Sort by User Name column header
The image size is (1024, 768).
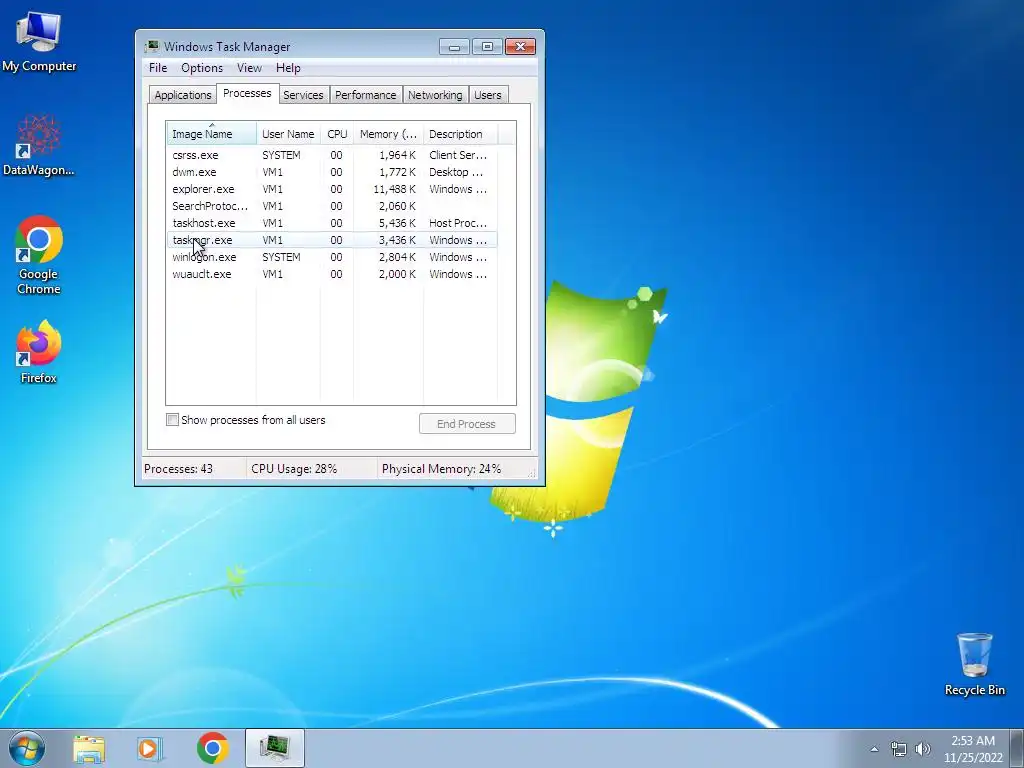[288, 134]
